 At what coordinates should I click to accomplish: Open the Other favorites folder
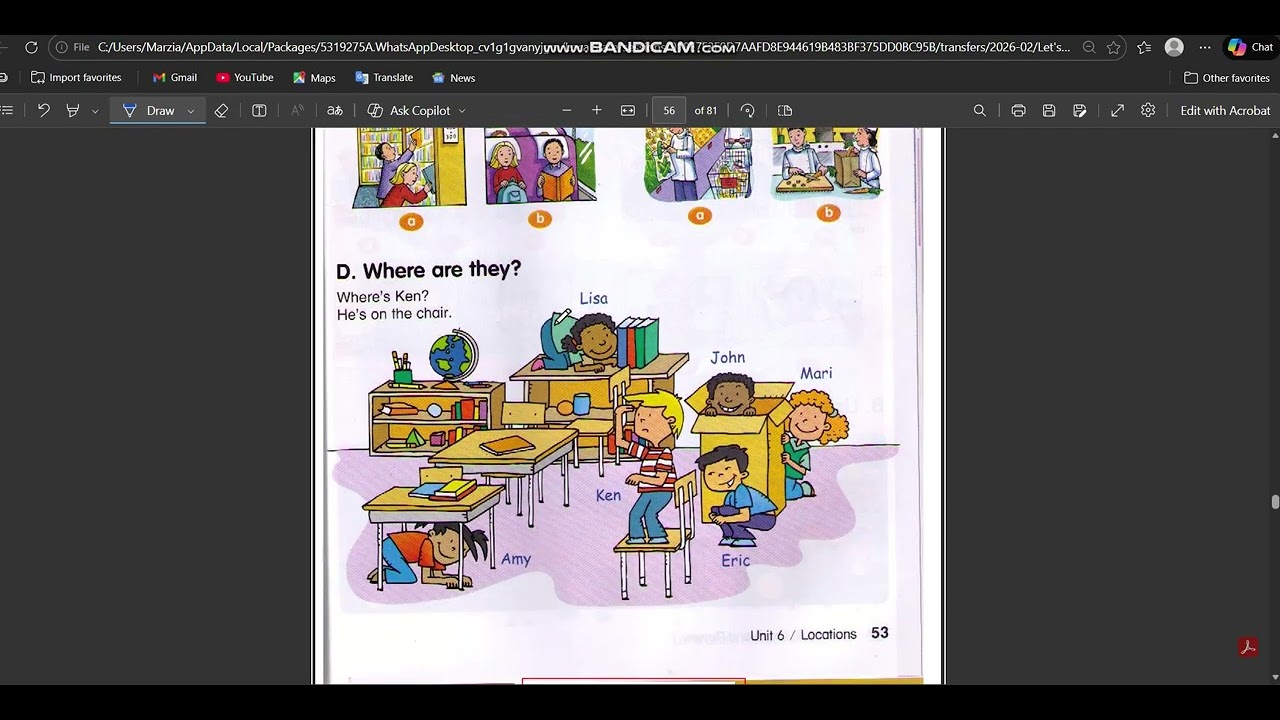(1227, 78)
